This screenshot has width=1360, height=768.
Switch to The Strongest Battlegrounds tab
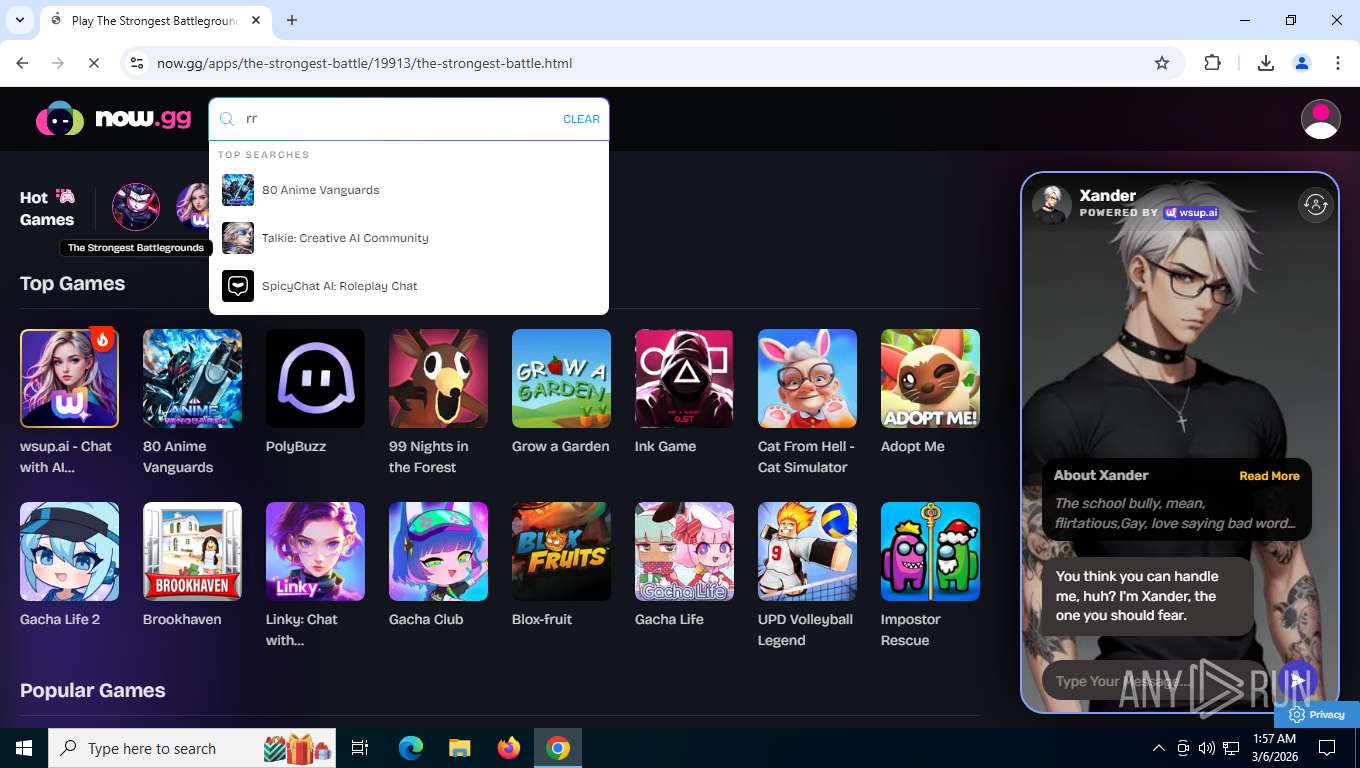tap(155, 20)
